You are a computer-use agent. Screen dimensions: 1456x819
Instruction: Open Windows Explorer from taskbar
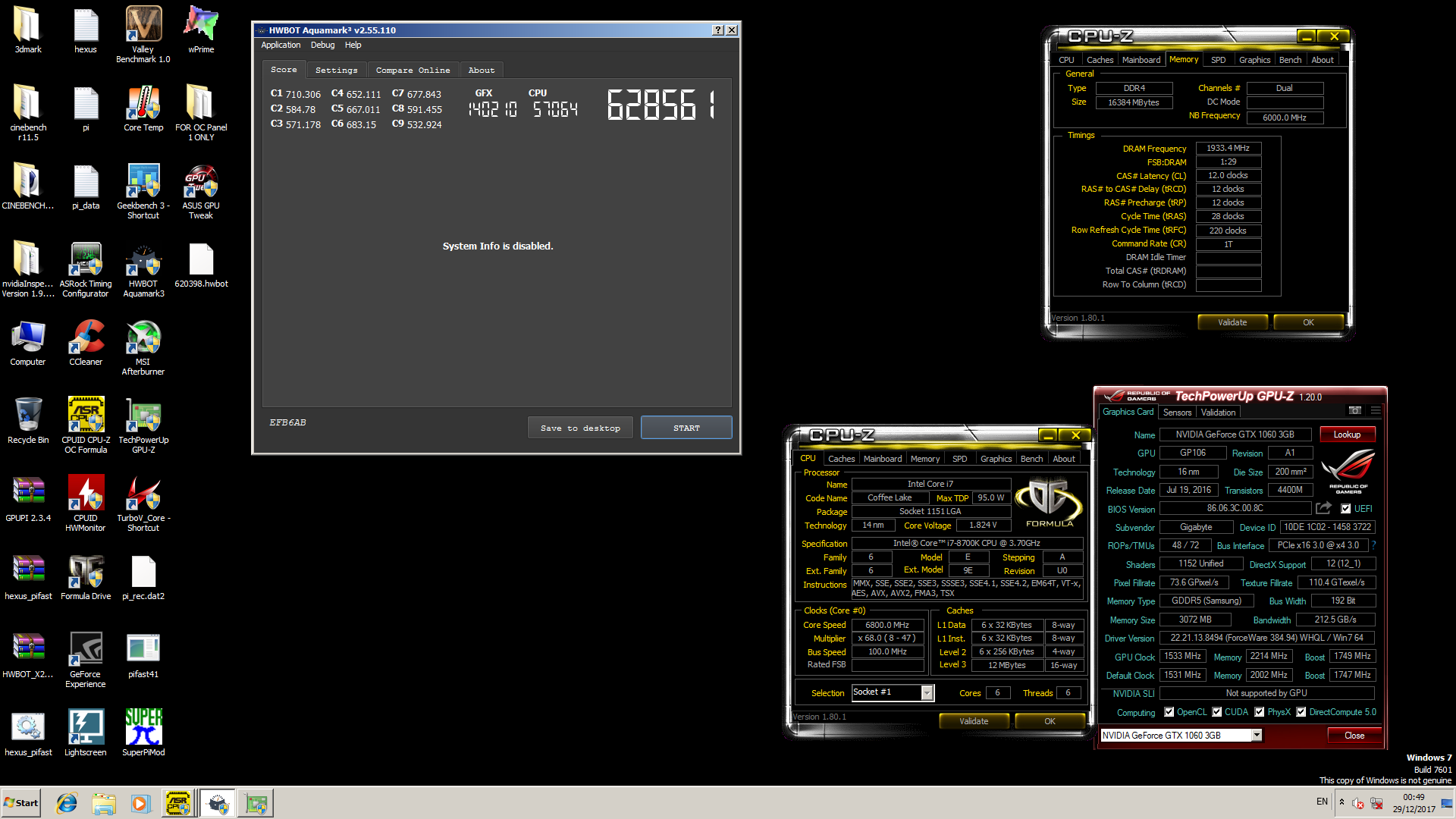pyautogui.click(x=104, y=803)
